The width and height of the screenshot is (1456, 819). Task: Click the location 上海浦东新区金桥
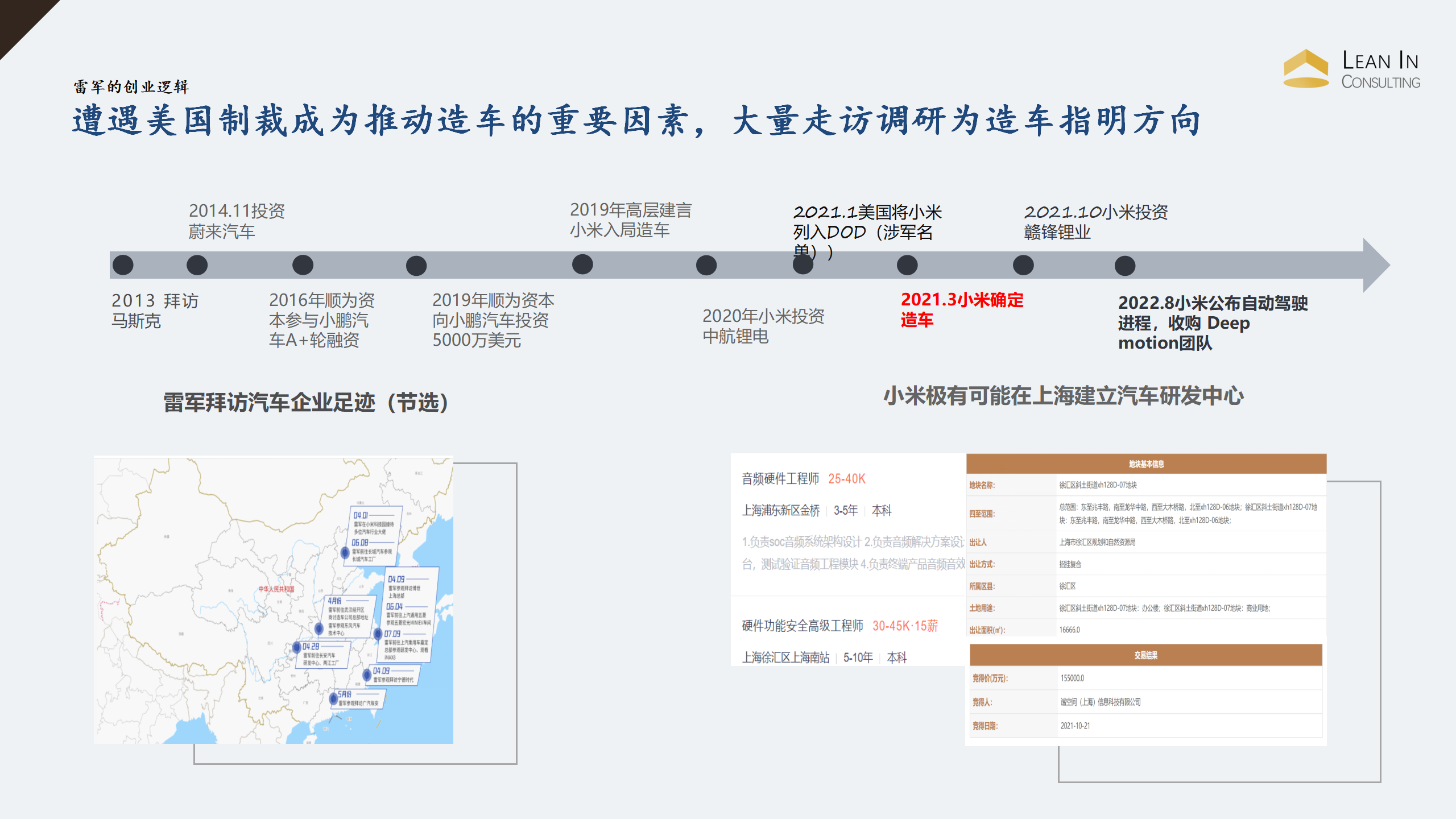[x=780, y=510]
